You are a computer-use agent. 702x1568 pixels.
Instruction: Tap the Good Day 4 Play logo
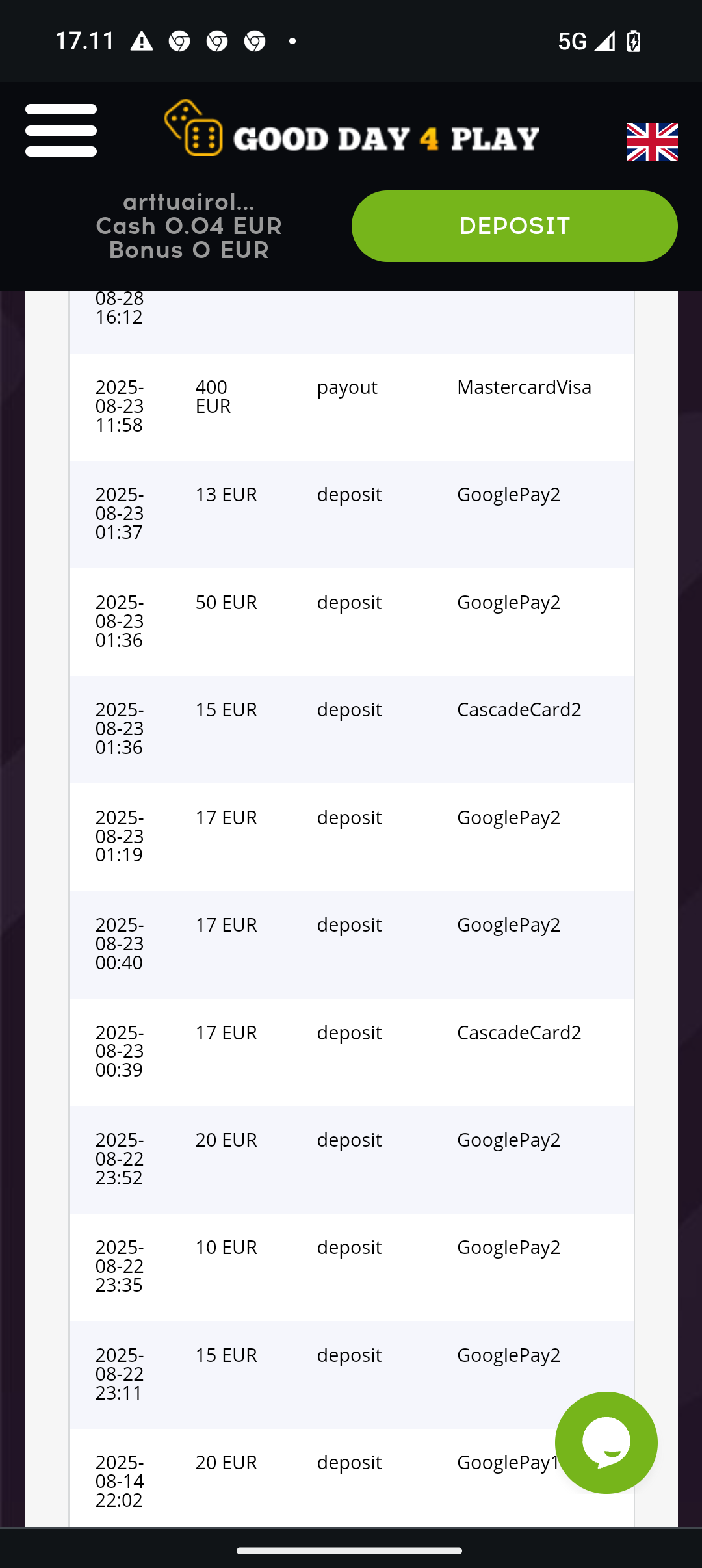[x=352, y=129]
